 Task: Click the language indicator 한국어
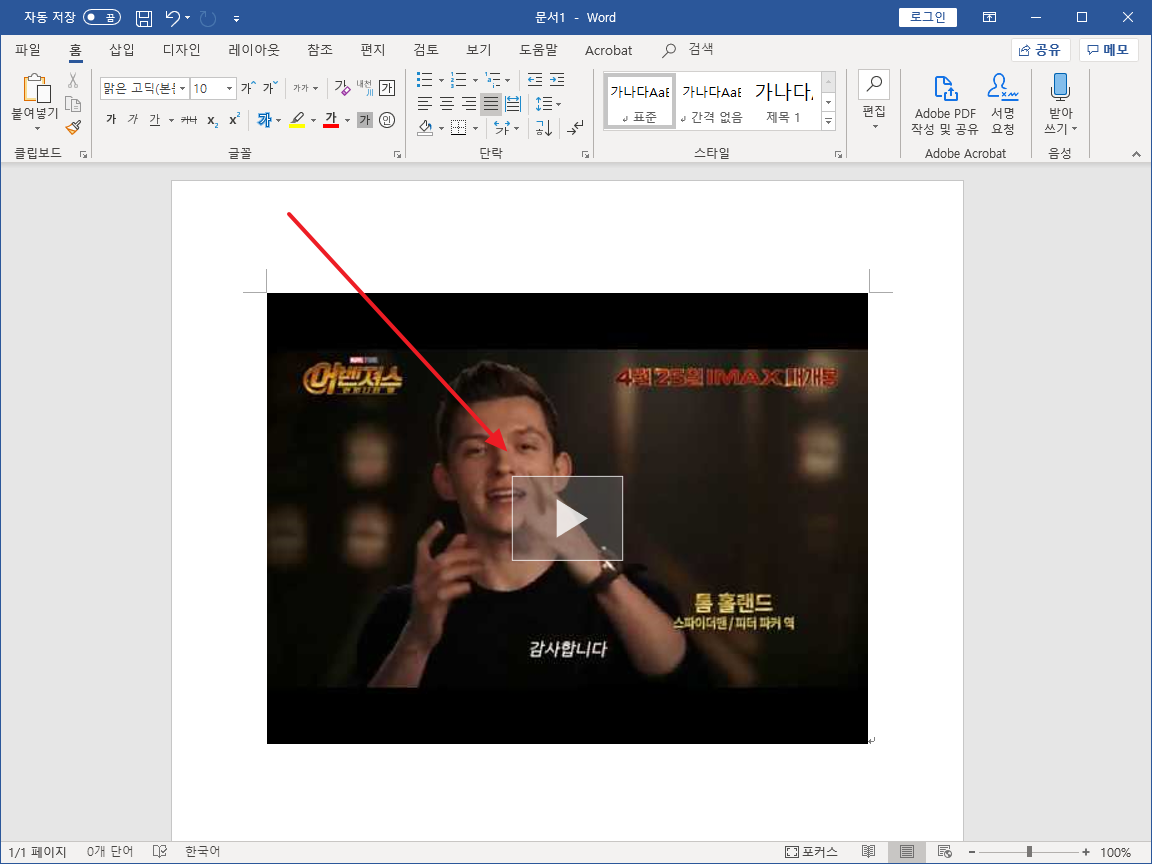[x=202, y=852]
